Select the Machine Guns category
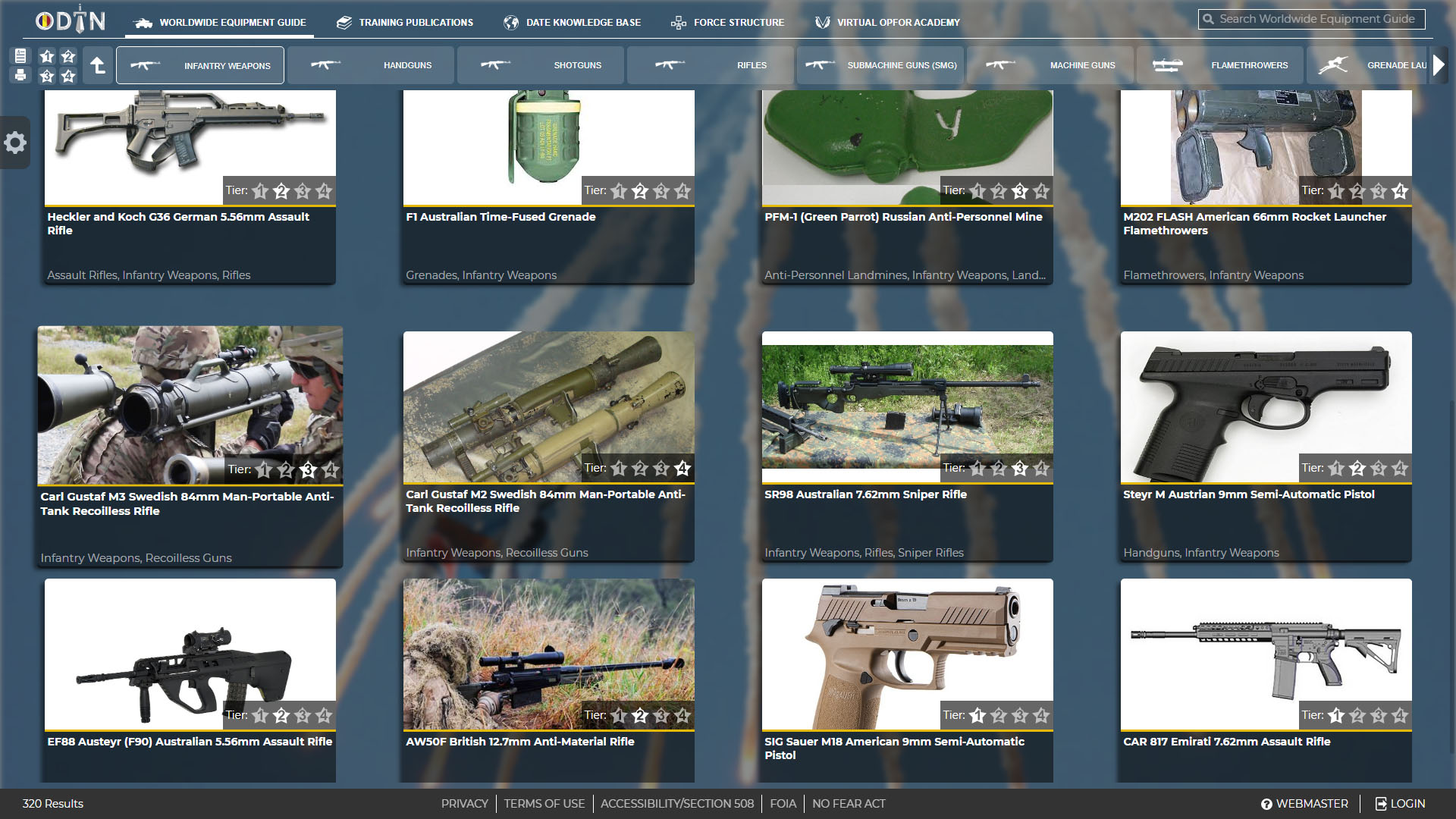Screen dimensions: 1456x819 coord(1050,65)
